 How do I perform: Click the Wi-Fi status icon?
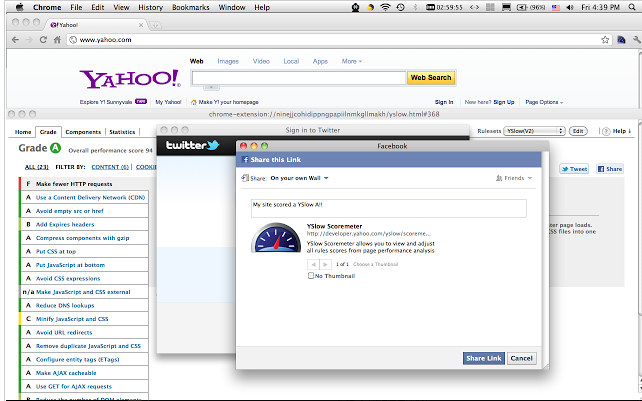[x=385, y=7]
